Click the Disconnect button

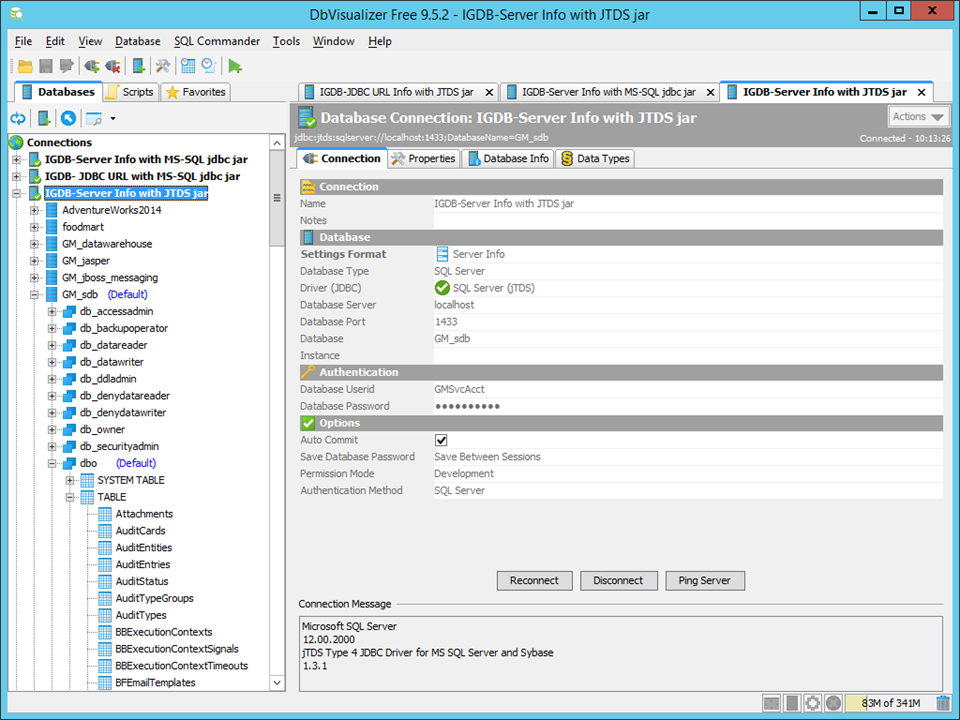[x=618, y=580]
